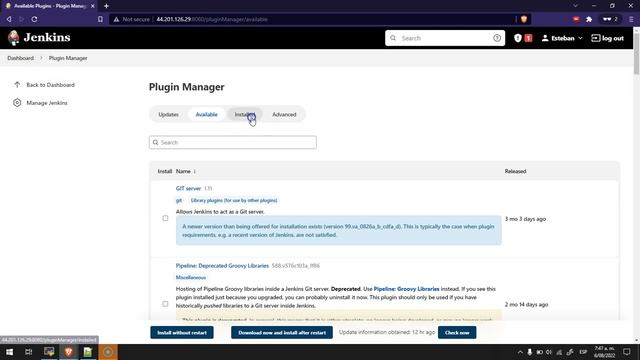640x360 pixels.
Task: Reload the page with refresh icon
Action: pos(34,19)
